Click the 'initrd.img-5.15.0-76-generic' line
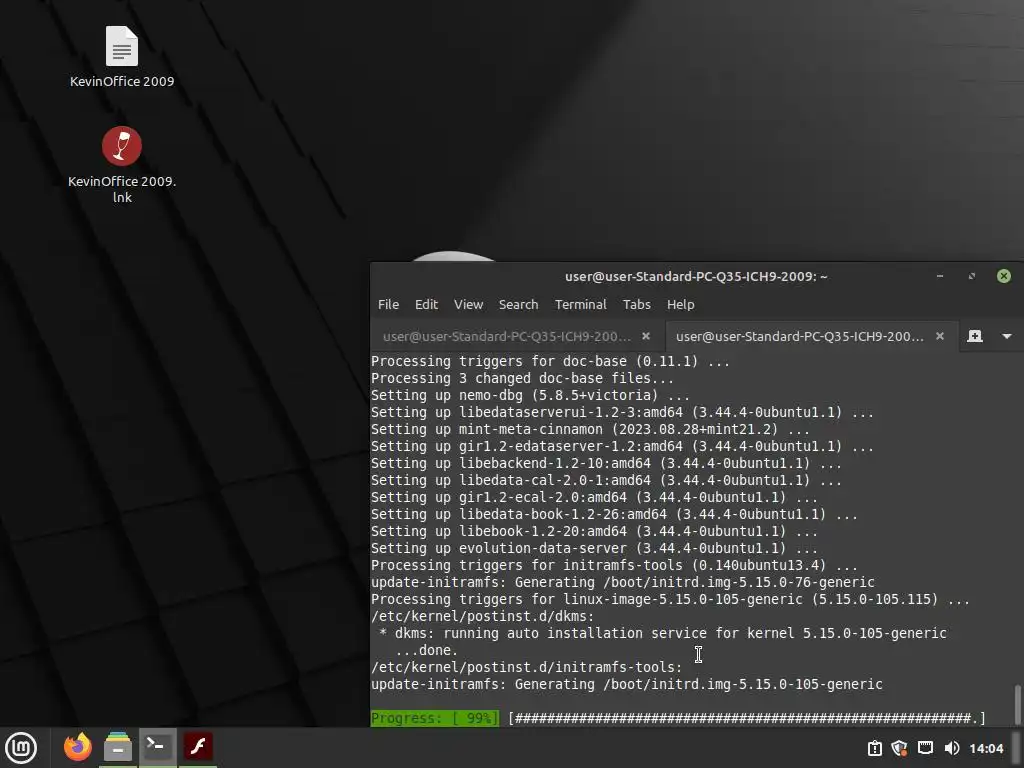Image resolution: width=1024 pixels, height=768 pixels. click(x=622, y=582)
